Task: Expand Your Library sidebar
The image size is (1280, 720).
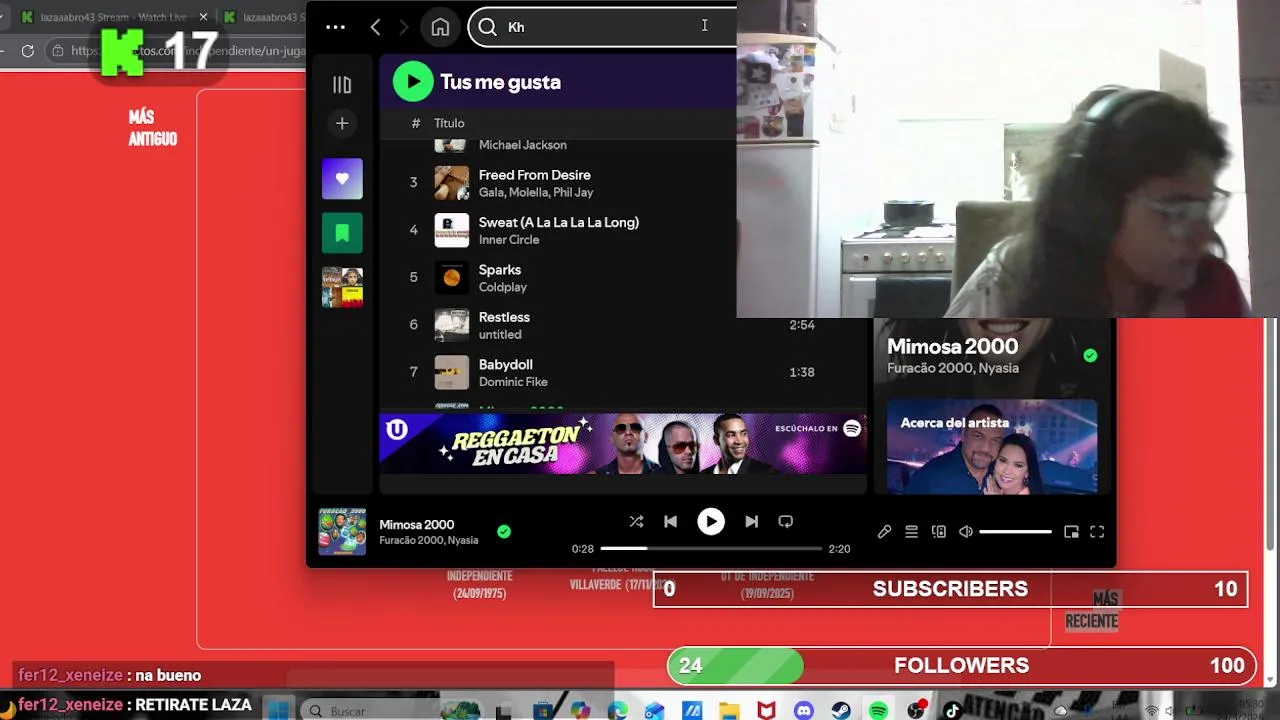Action: coord(342,85)
